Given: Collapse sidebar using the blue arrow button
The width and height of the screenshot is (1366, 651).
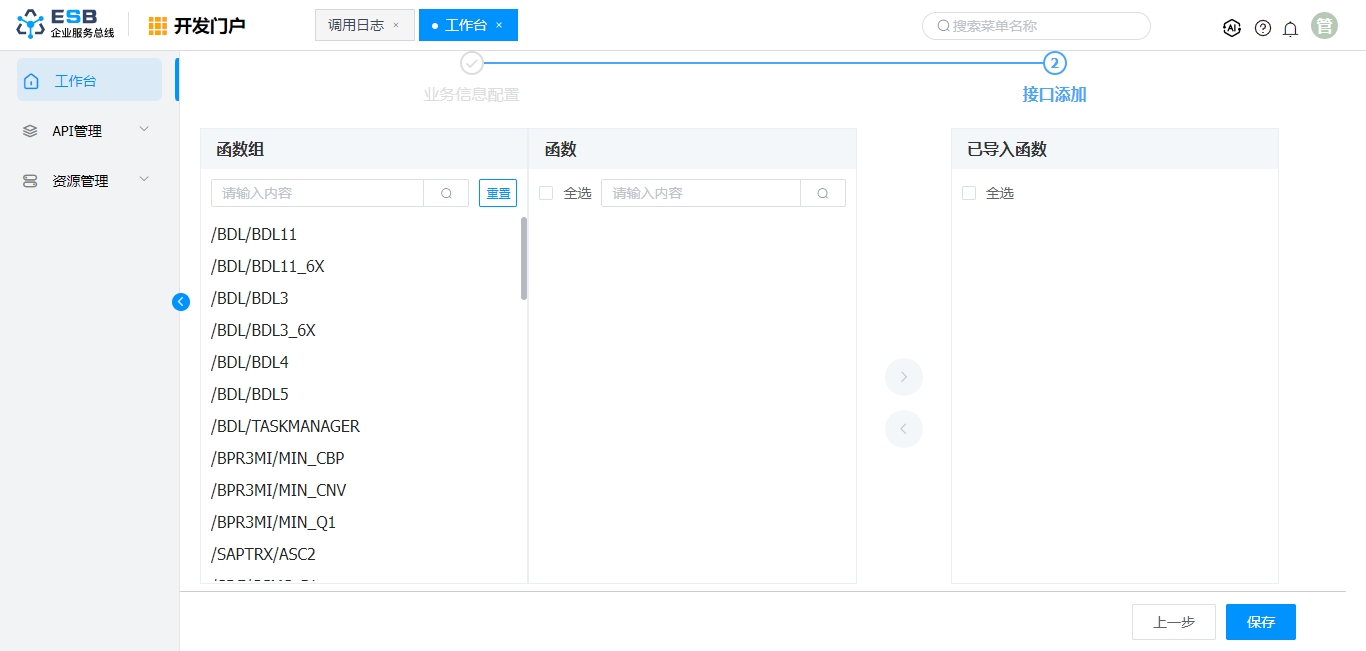Looking at the screenshot, I should 181,301.
